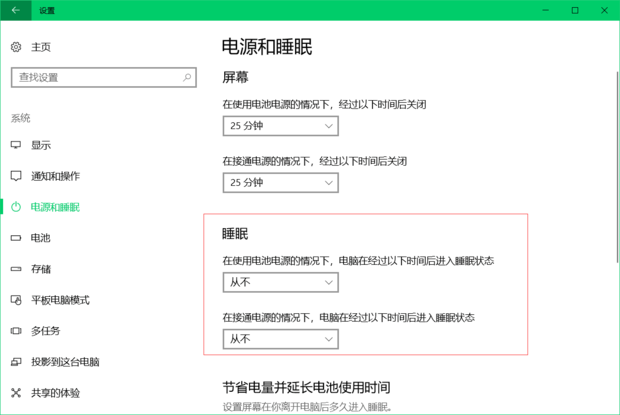Expand screen-off dropdown for battery power
The width and height of the screenshot is (620, 415).
pyautogui.click(x=281, y=126)
